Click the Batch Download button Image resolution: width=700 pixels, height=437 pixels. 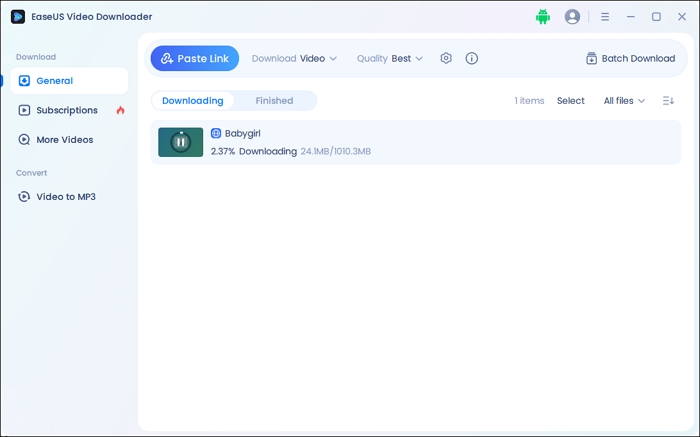[630, 59]
